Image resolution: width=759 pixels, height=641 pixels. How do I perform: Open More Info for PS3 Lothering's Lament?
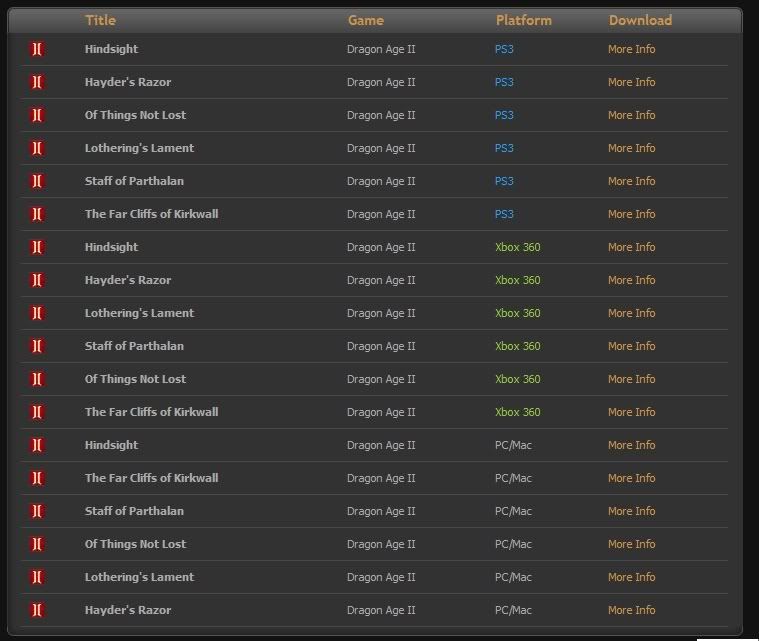click(632, 148)
